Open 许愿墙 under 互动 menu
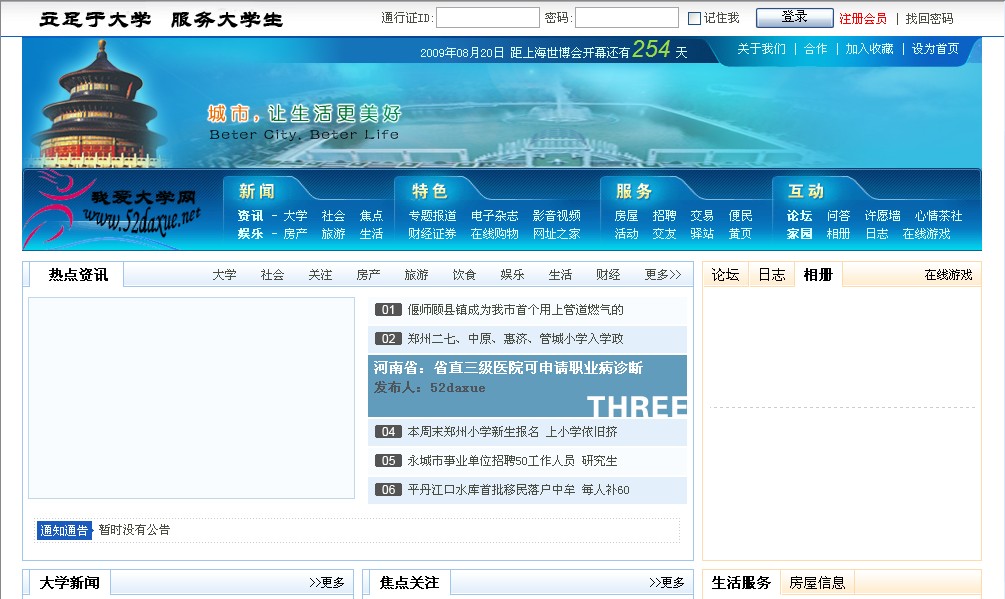The width and height of the screenshot is (1005, 599). point(883,216)
